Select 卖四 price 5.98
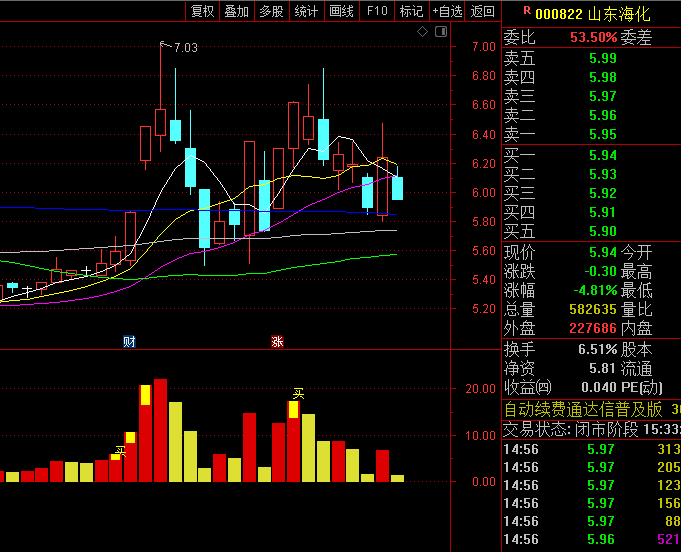Screen dimensions: 681x552 pyautogui.click(x=603, y=77)
